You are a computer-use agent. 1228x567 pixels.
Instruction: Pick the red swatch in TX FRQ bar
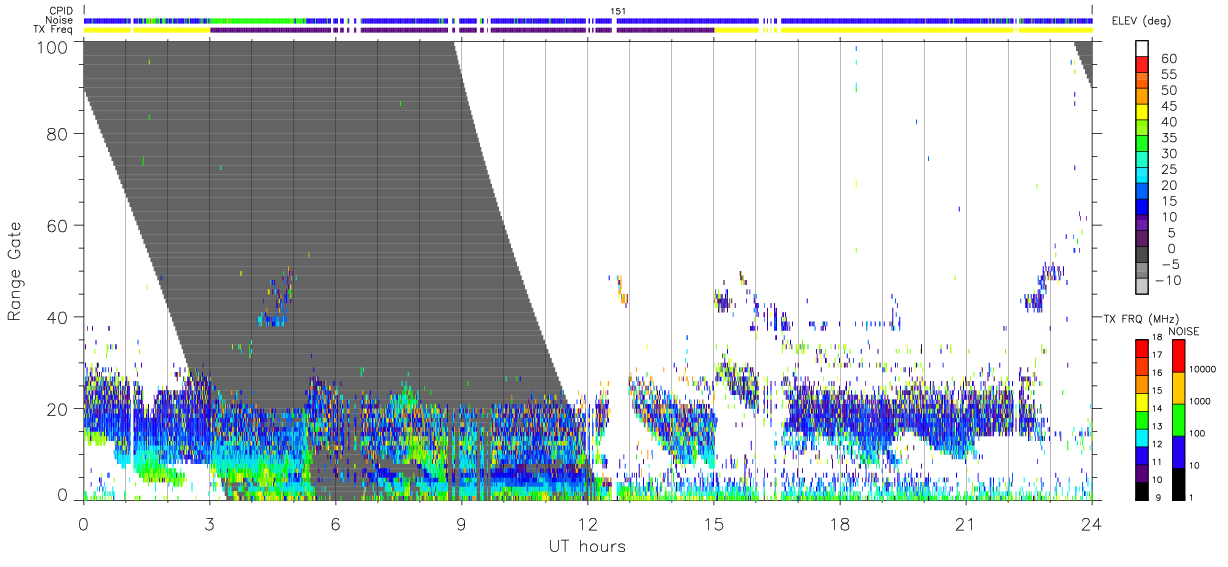[x=1141, y=347]
